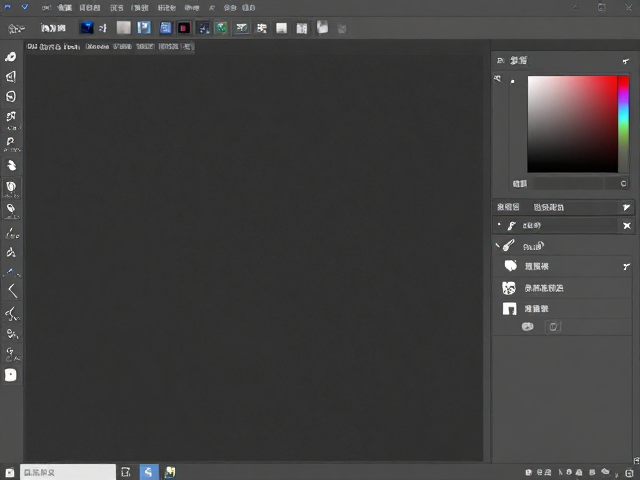
Task: Select the topmost tool in the left toolbox
Action: click(x=11, y=57)
